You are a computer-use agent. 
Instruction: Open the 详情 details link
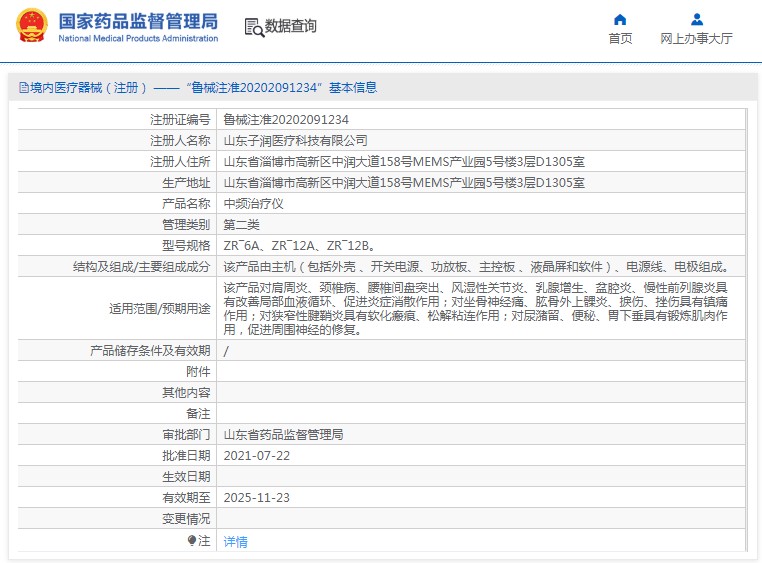[236, 541]
